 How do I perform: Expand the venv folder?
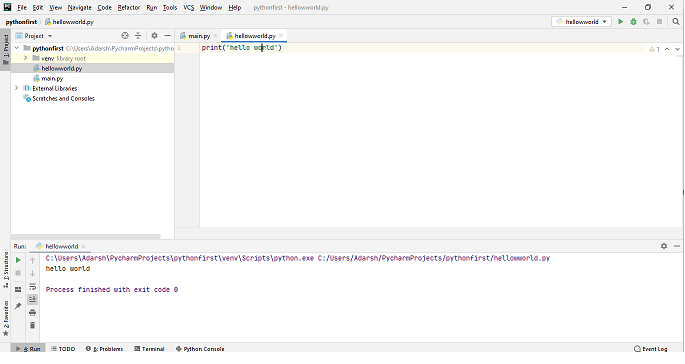(26, 58)
